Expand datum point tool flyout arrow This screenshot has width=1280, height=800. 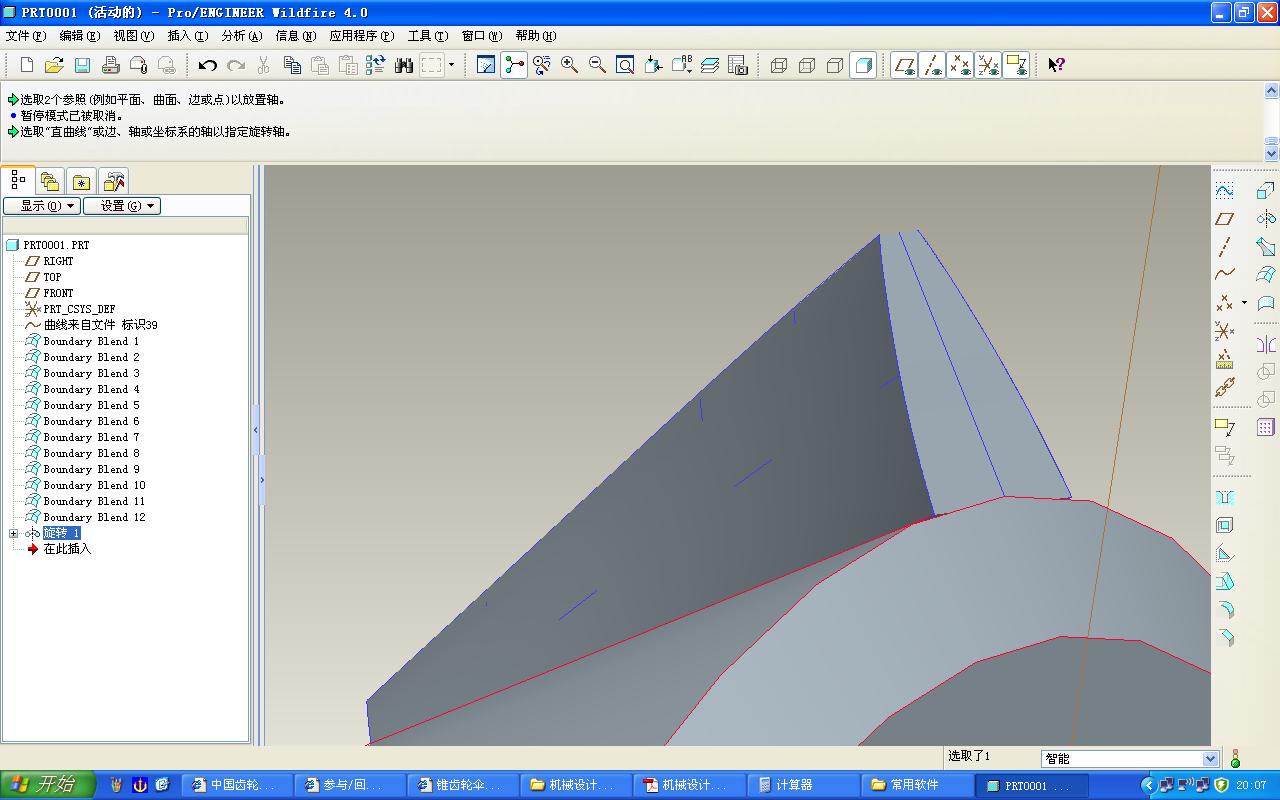click(x=1244, y=302)
